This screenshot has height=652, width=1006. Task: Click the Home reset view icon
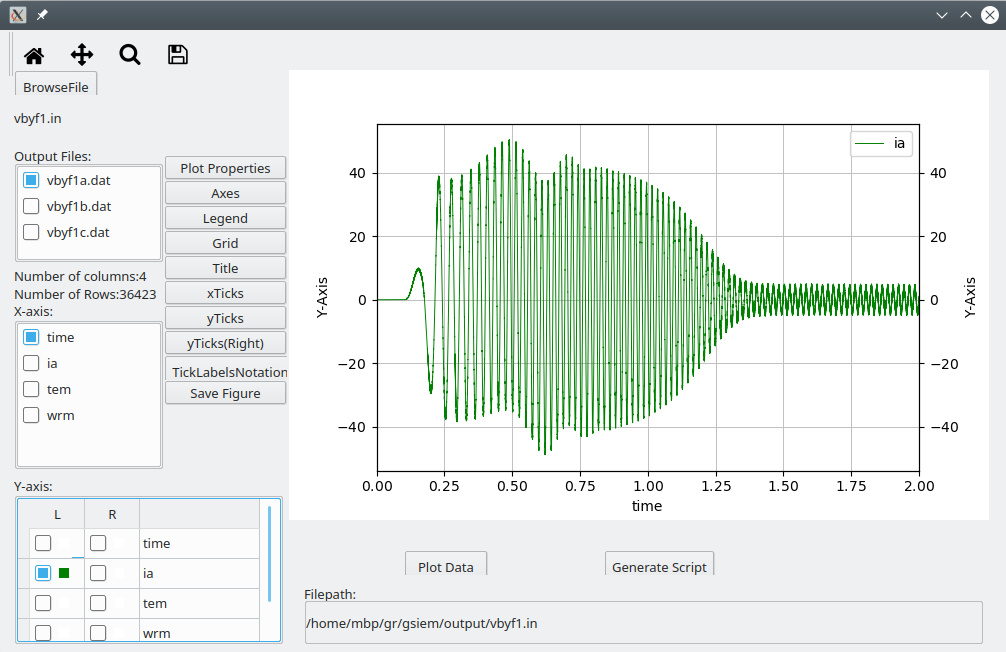click(x=34, y=55)
